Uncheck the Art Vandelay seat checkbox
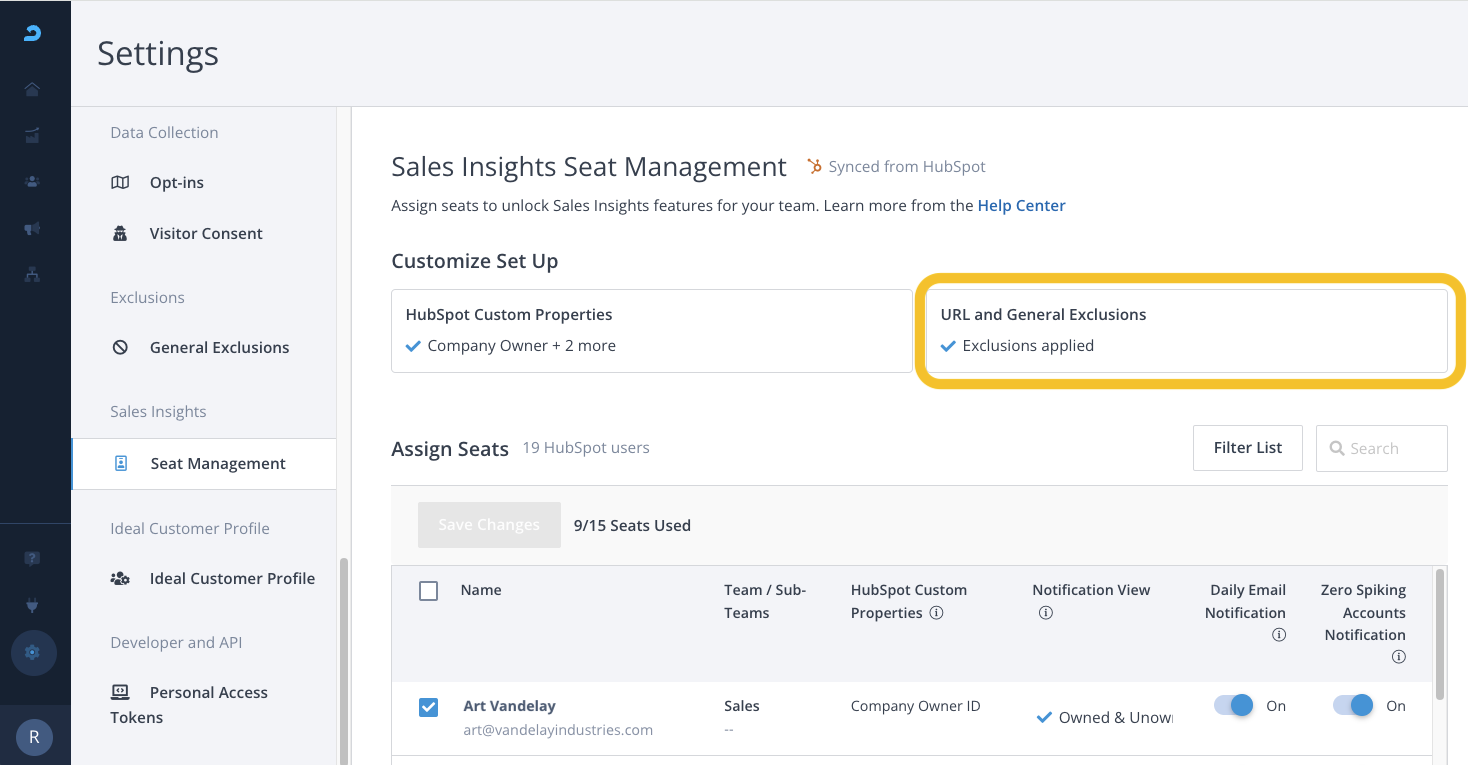1468x765 pixels. pos(428,707)
